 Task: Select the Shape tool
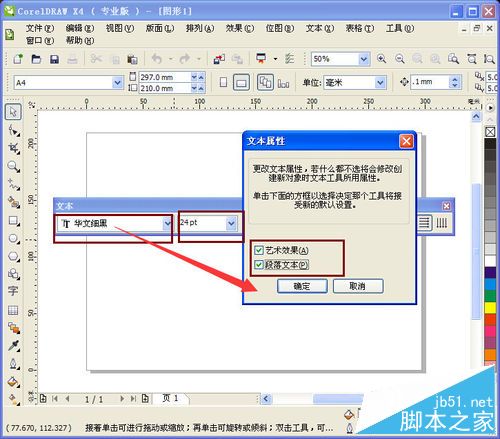[14, 130]
